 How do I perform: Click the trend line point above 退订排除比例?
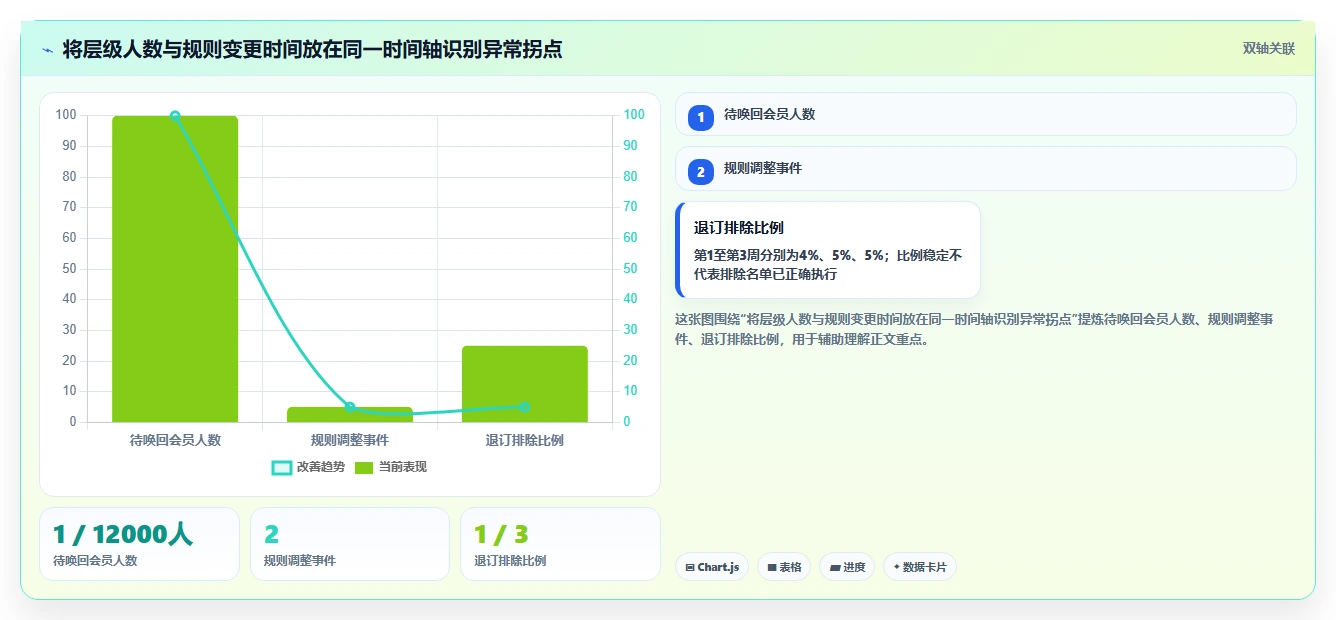pos(525,407)
